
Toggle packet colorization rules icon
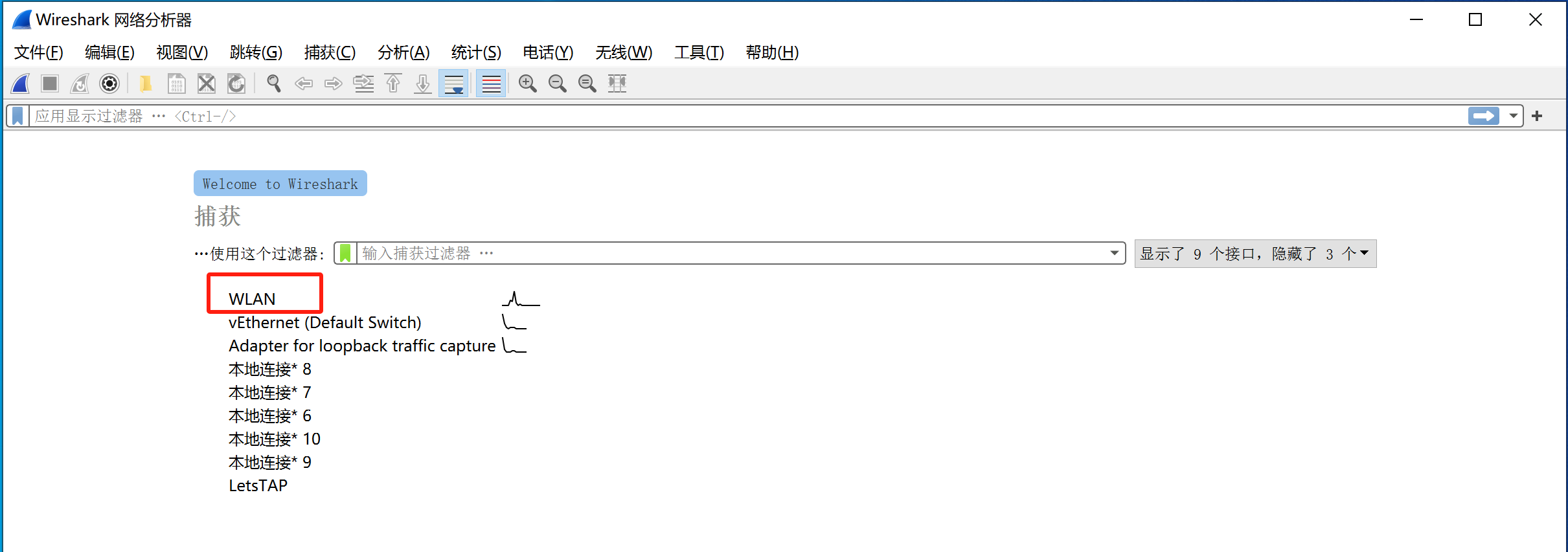pyautogui.click(x=491, y=83)
